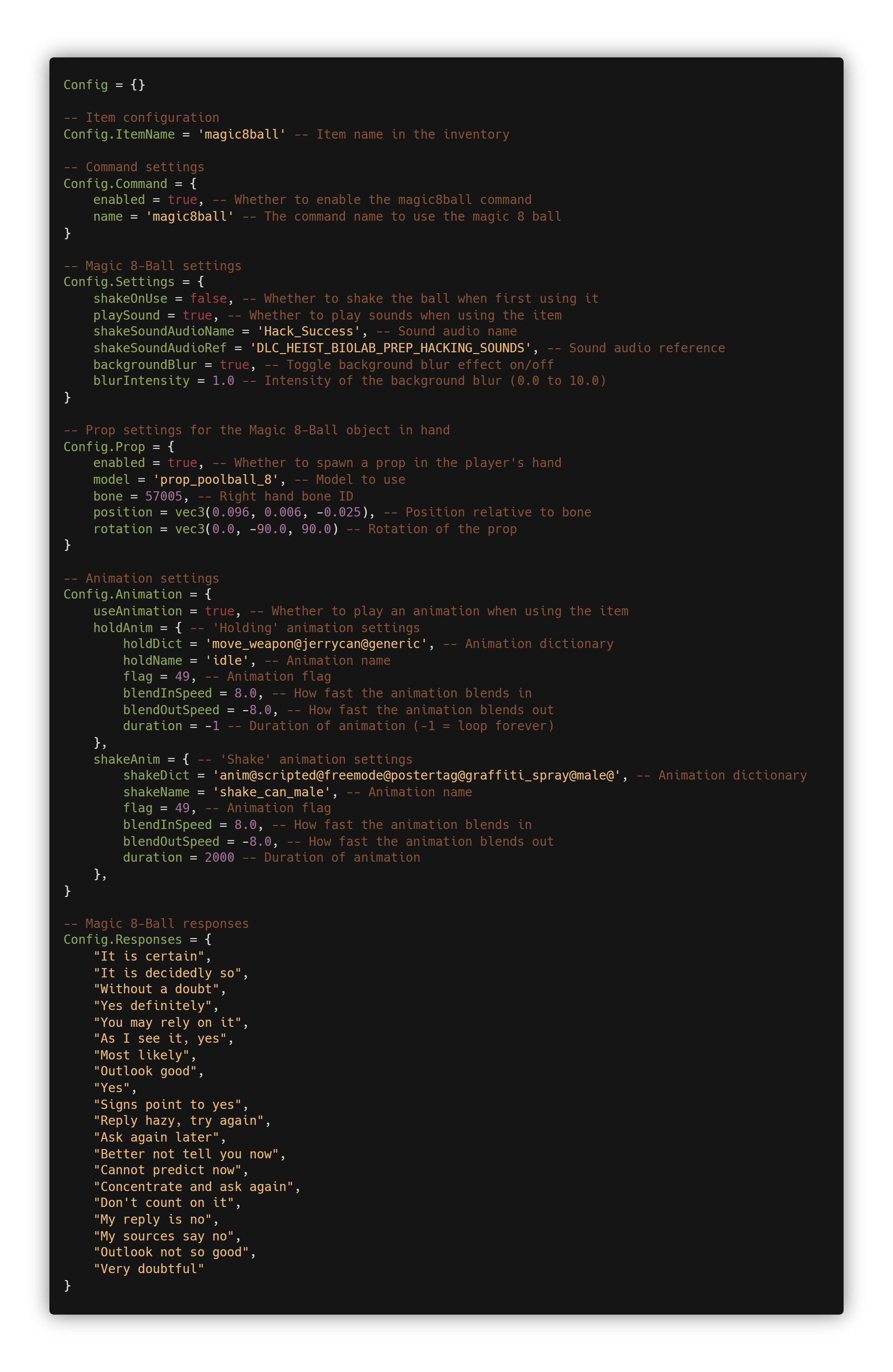Click the 'prop_poolball_8' model string
Screen dimensions: 893x1372
coord(215,479)
